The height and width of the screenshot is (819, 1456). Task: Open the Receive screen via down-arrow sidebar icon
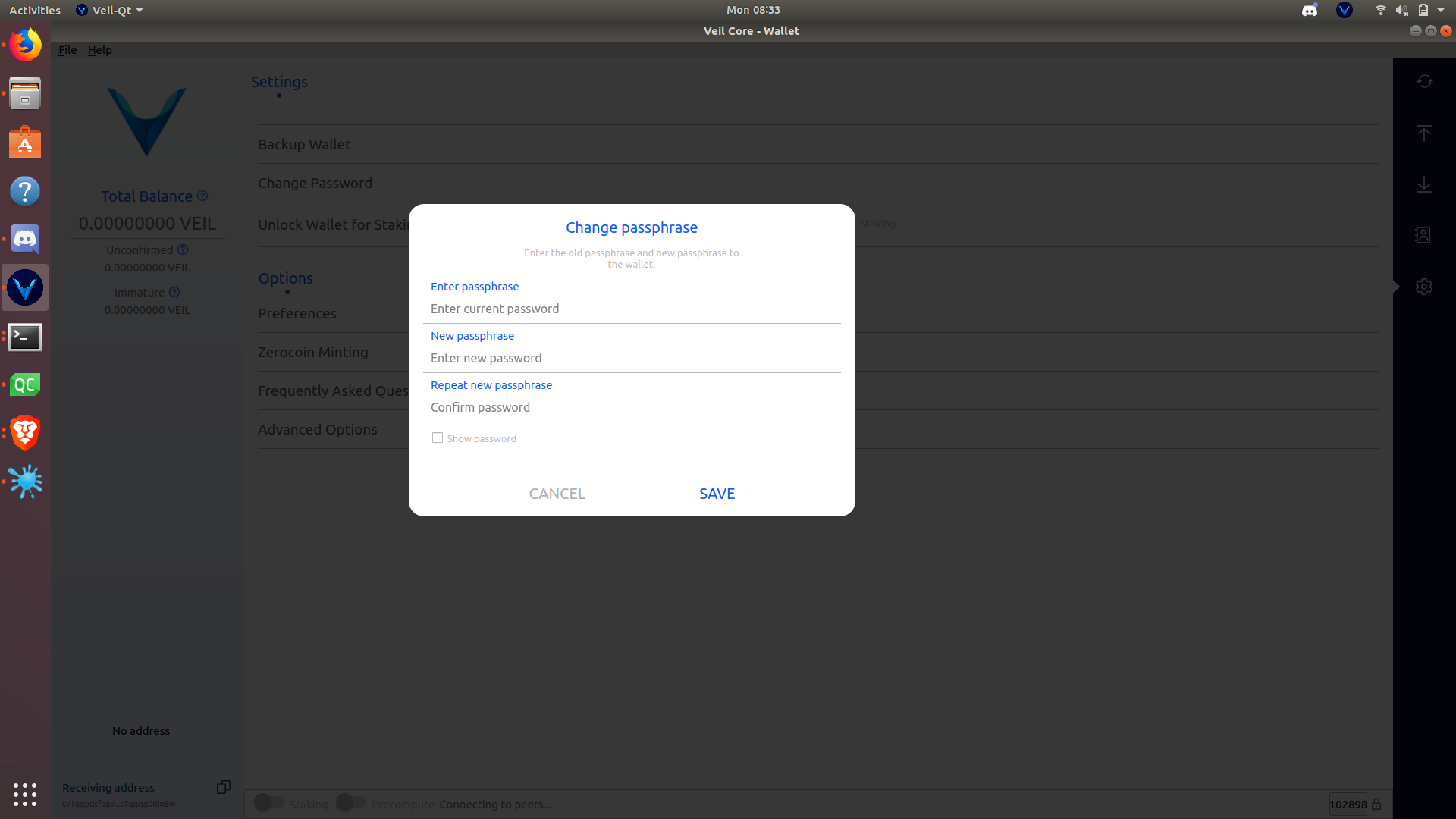coord(1424,184)
